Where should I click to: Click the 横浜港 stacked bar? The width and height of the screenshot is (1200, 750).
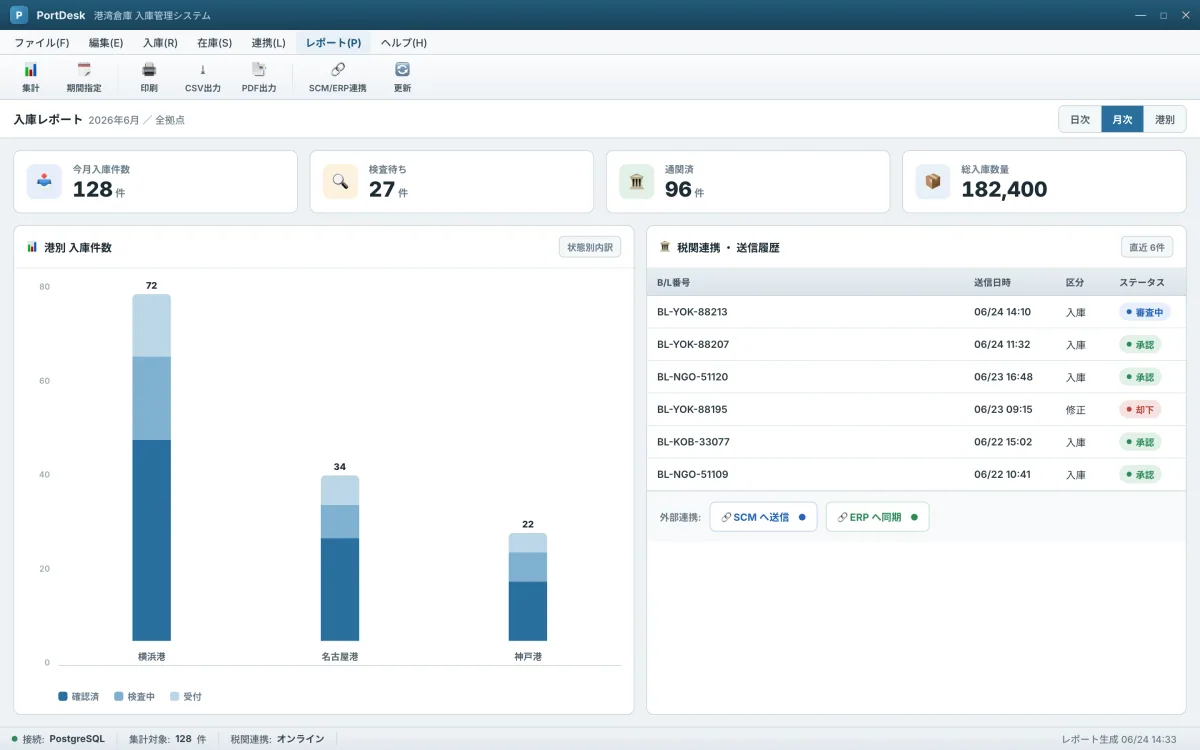[152, 467]
